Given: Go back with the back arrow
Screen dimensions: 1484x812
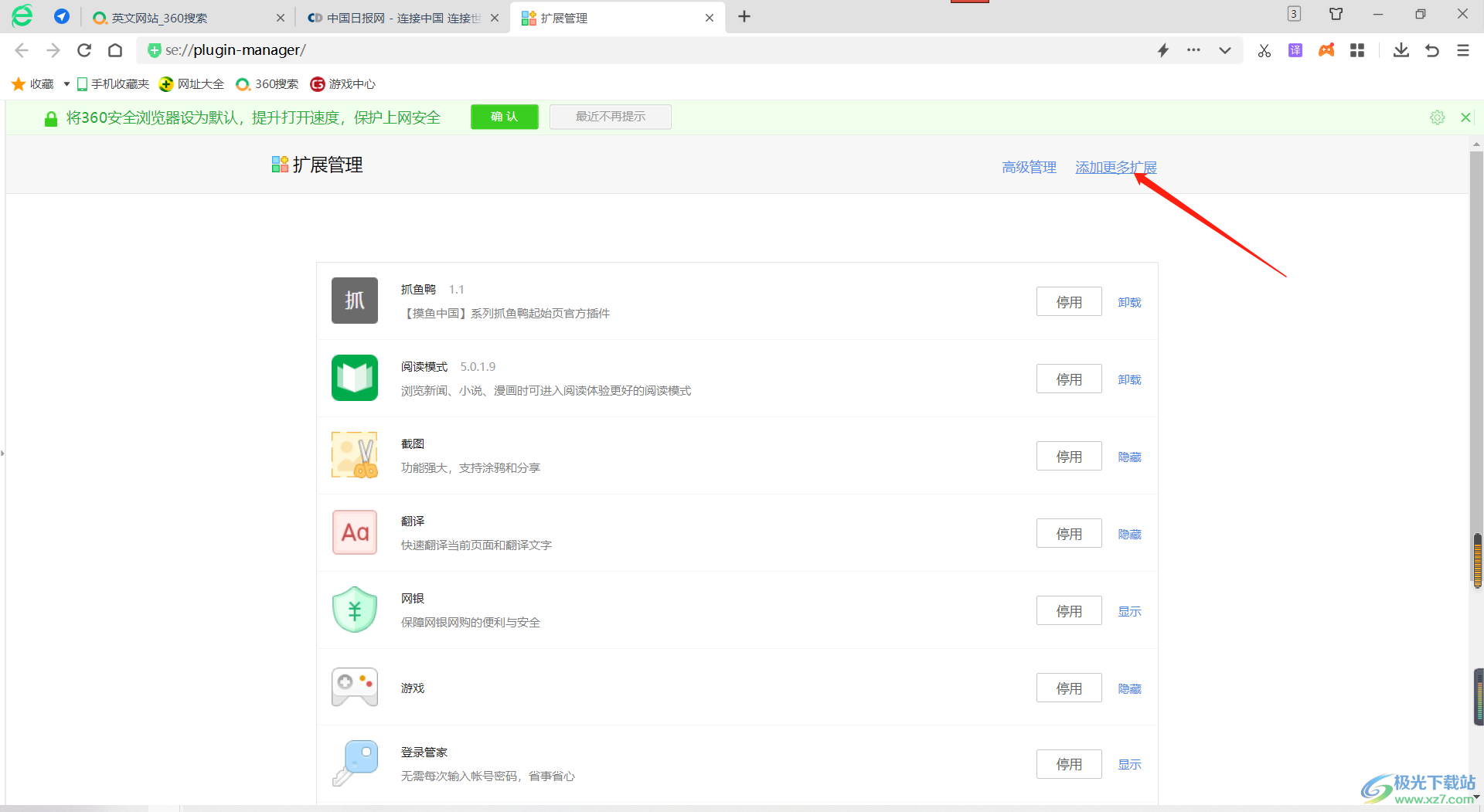Looking at the screenshot, I should coord(22,50).
